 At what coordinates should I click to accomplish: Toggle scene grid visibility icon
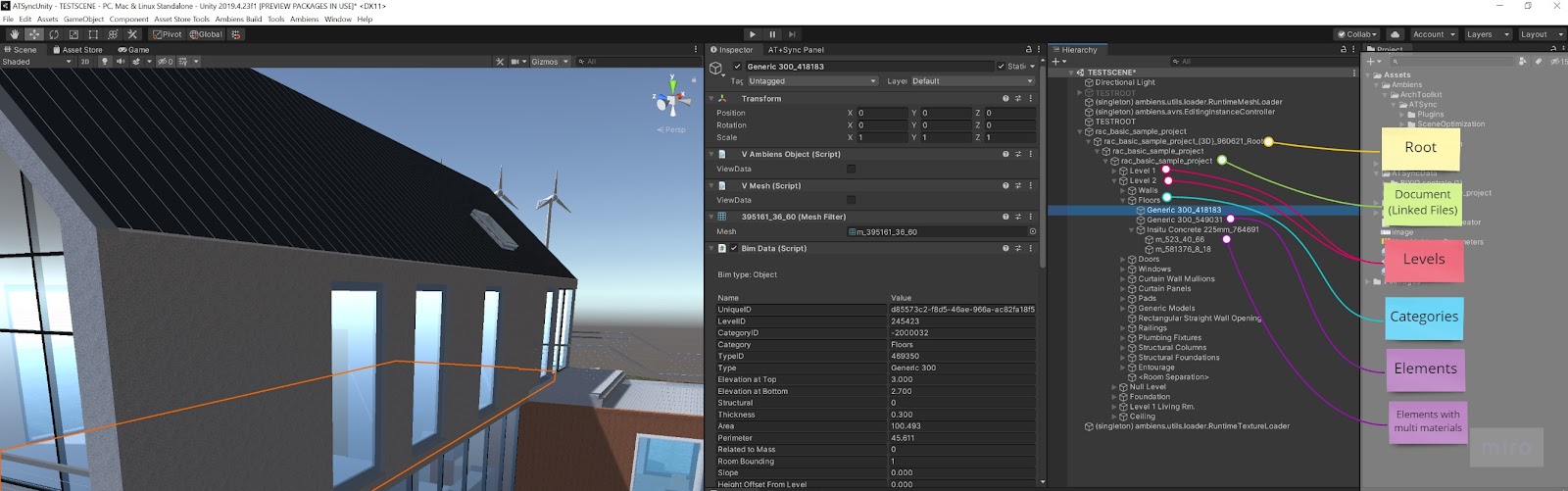183,62
